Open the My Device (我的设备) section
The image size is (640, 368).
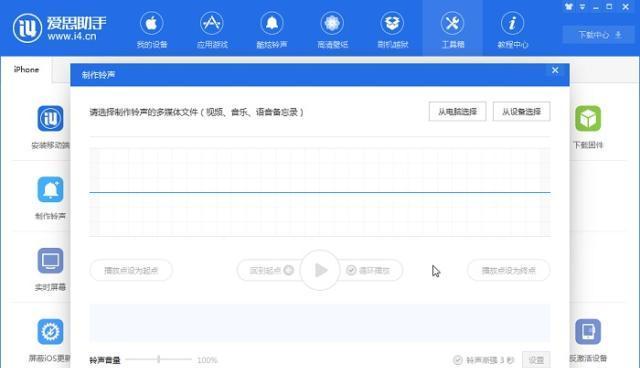tap(151, 30)
